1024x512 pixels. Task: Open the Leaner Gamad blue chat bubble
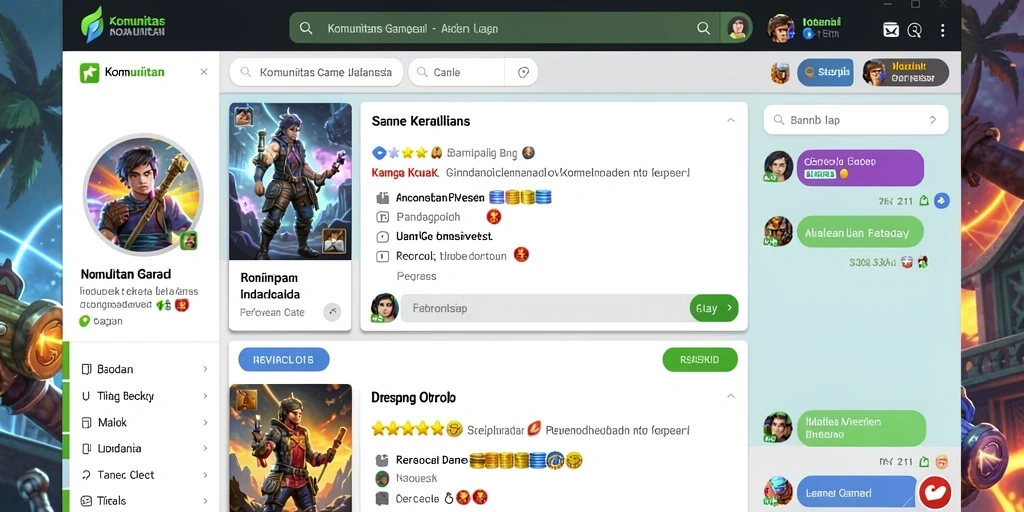point(857,492)
